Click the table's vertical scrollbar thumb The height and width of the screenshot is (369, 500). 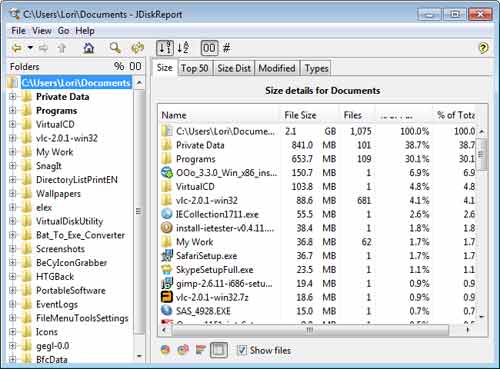[x=481, y=154]
